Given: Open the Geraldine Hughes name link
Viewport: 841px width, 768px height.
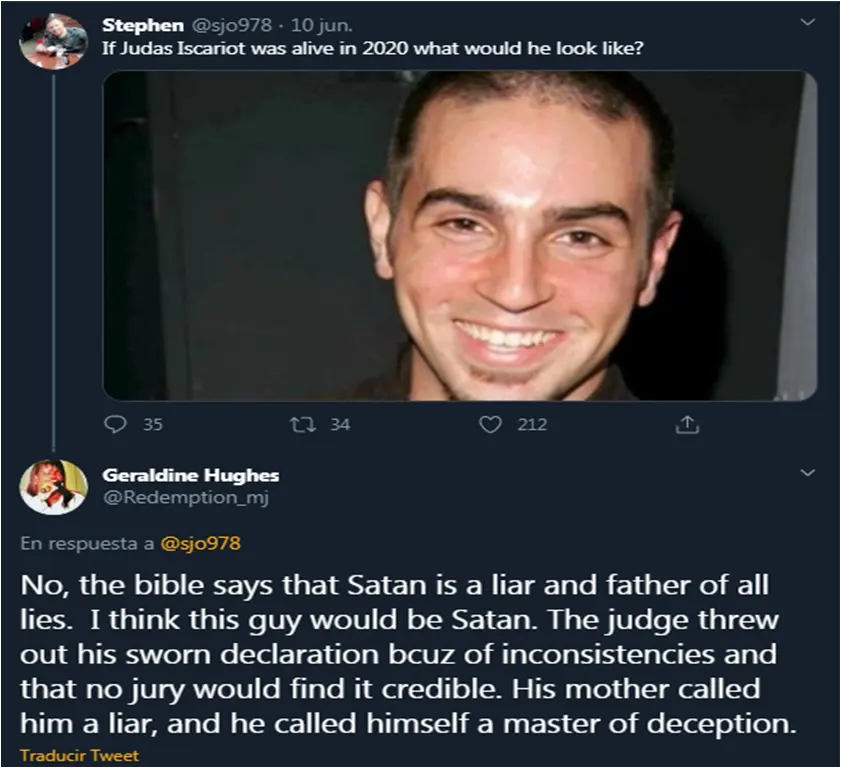Looking at the screenshot, I should click(x=190, y=475).
